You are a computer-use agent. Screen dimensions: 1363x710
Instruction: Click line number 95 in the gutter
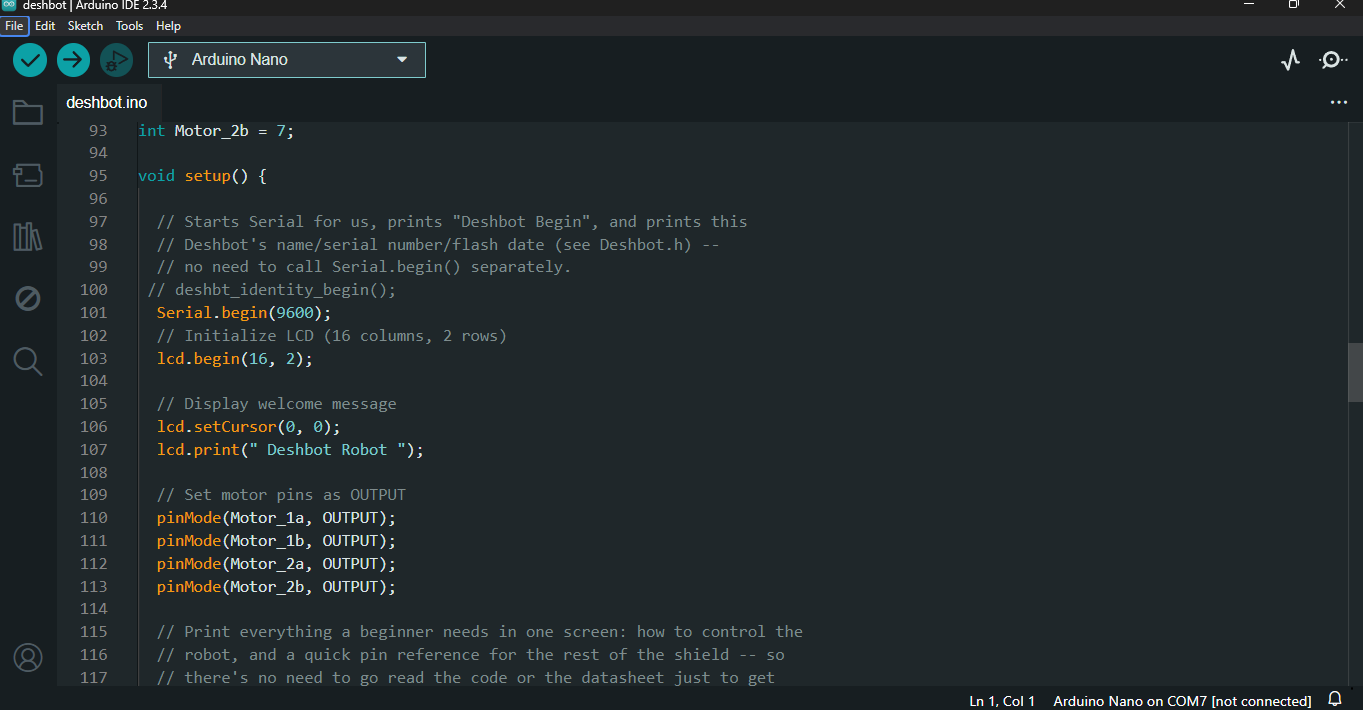point(98,176)
